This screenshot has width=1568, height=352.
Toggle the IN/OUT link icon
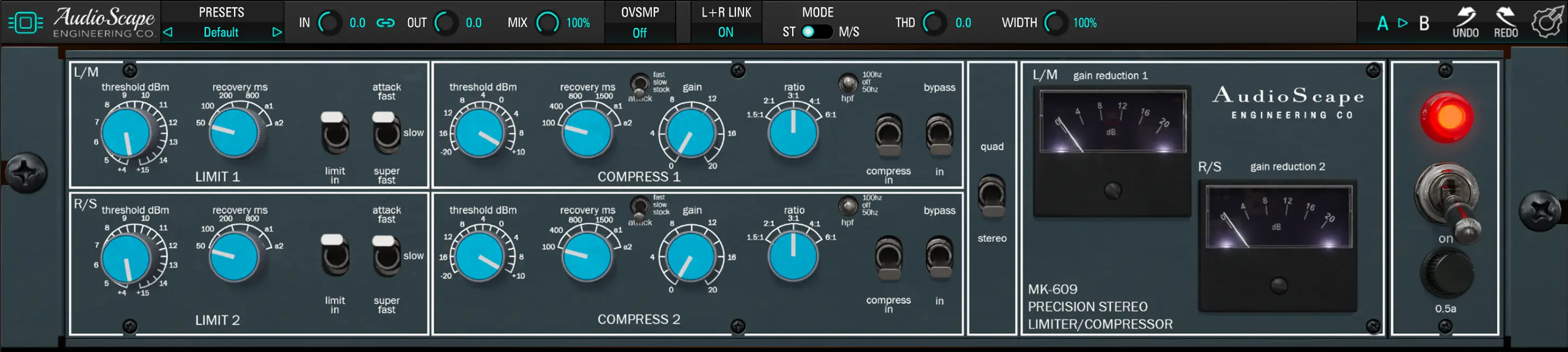point(385,23)
